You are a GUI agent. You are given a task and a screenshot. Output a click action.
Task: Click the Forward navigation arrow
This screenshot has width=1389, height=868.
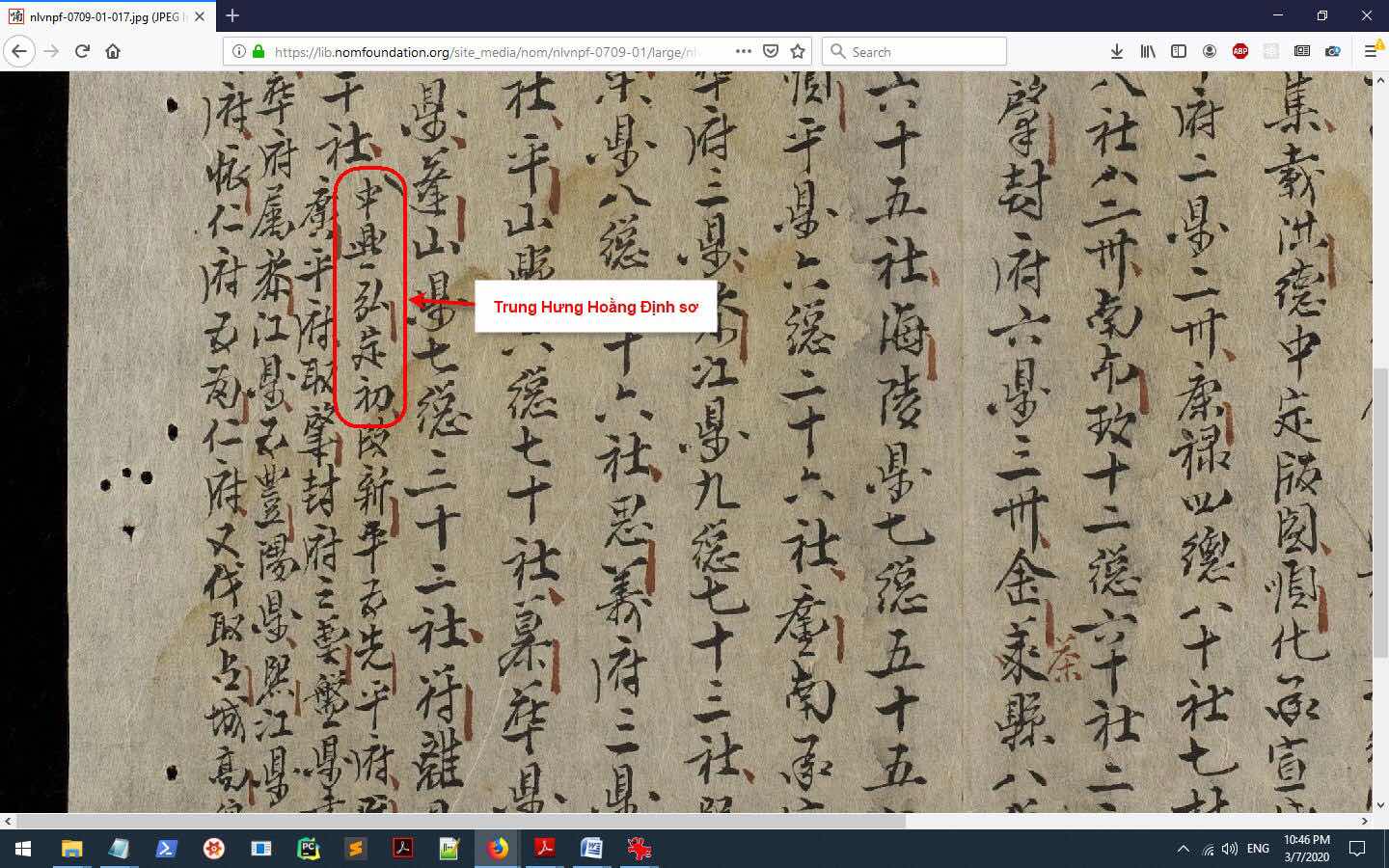click(51, 51)
